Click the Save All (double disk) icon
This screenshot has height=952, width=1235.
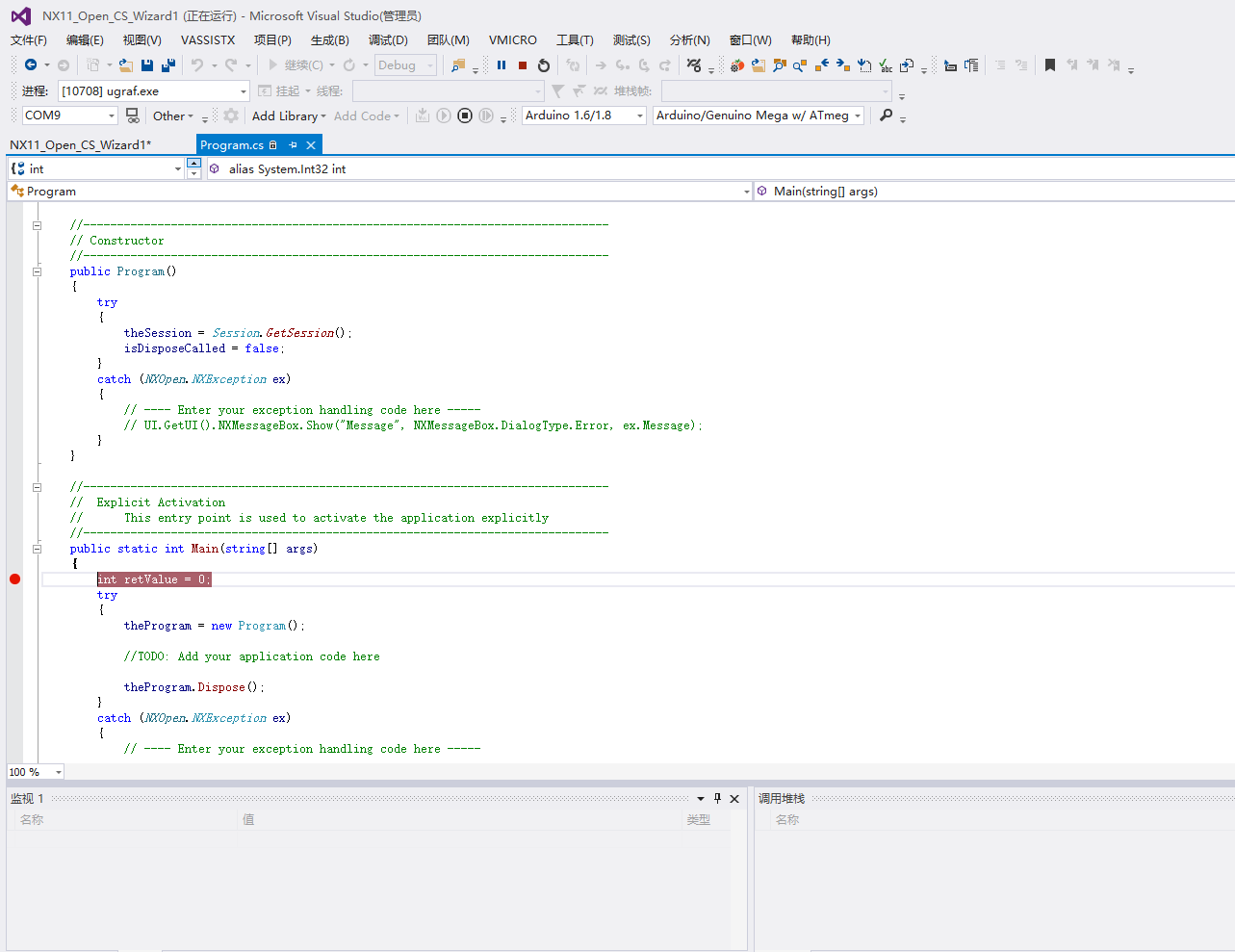point(167,64)
